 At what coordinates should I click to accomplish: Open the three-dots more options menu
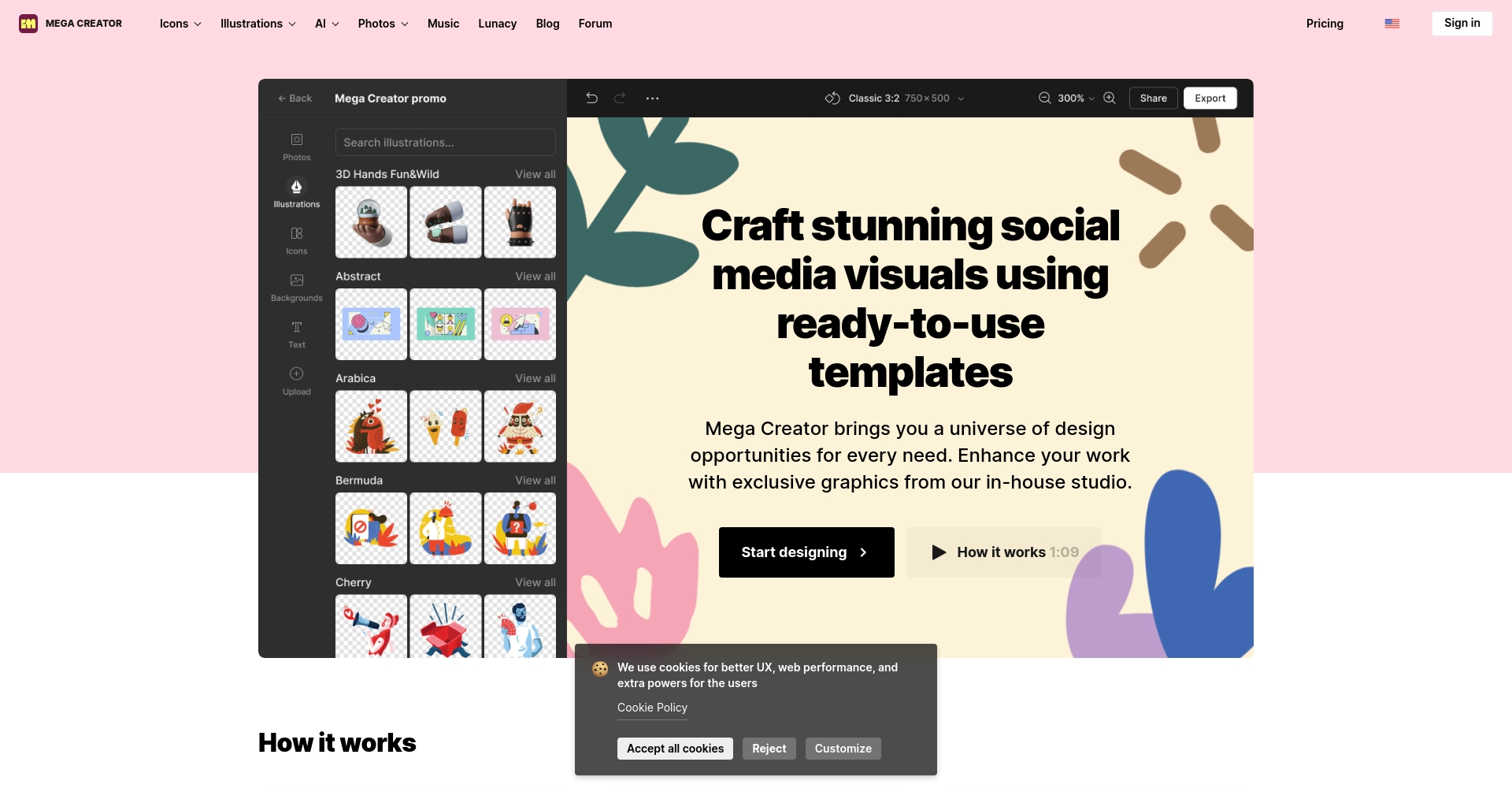tap(652, 98)
